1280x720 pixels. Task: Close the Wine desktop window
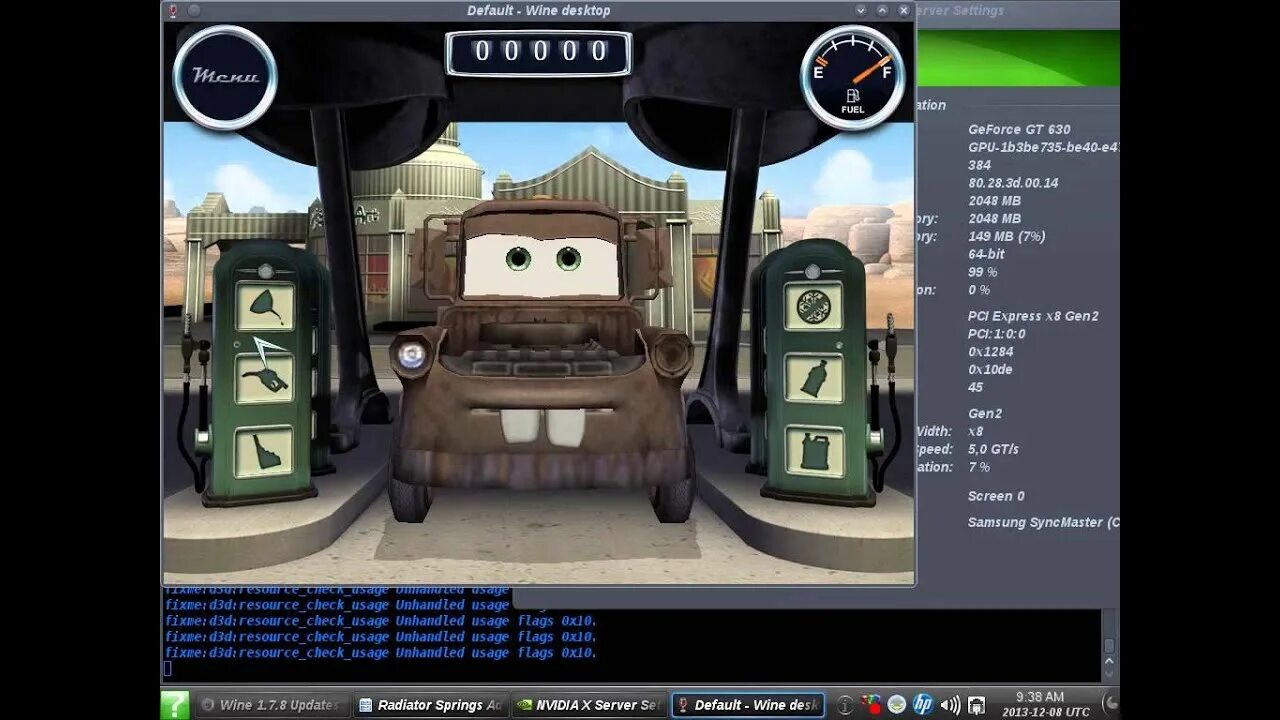click(904, 10)
